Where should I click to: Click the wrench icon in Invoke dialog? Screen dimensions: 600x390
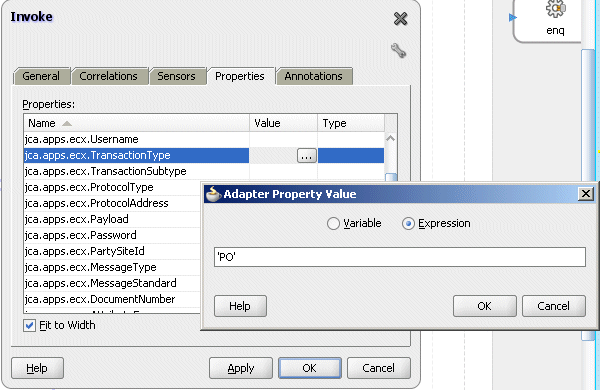[x=398, y=51]
